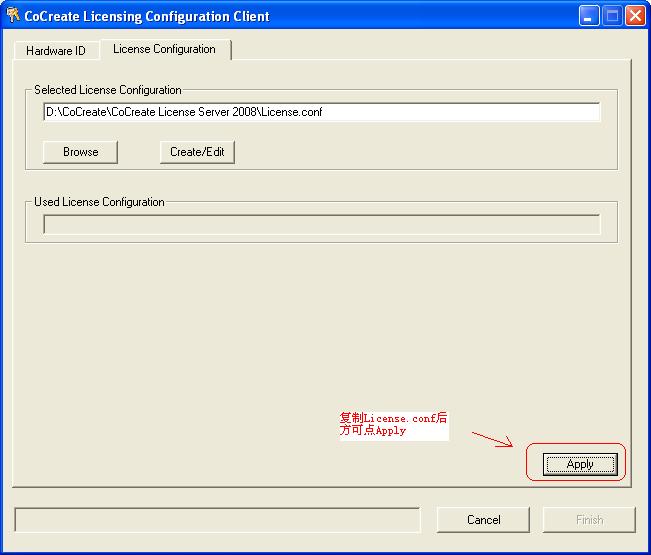Click the Browse button
Image resolution: width=651 pixels, height=555 pixels.
[81, 152]
